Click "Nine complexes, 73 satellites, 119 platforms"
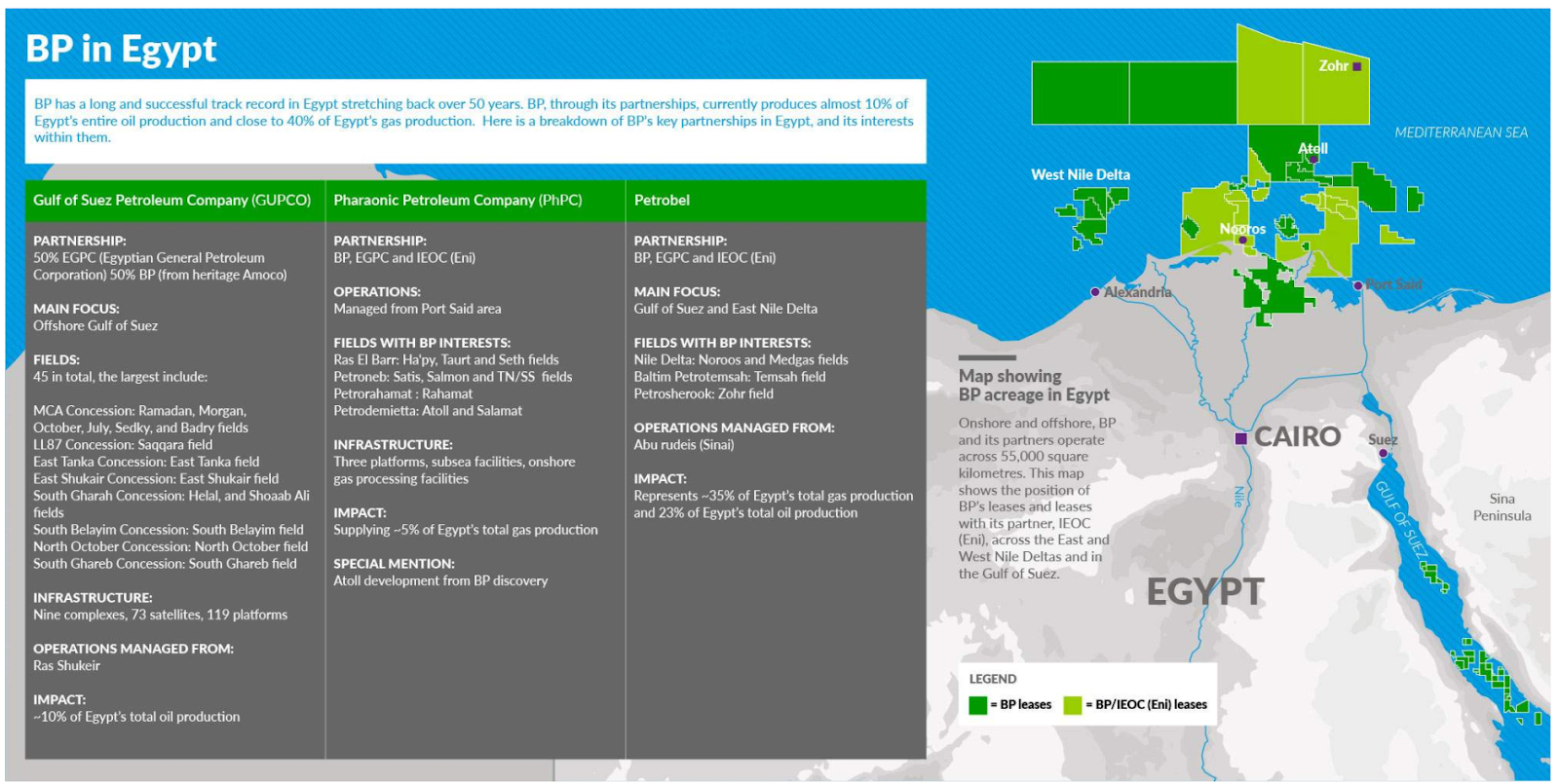 pos(161,615)
